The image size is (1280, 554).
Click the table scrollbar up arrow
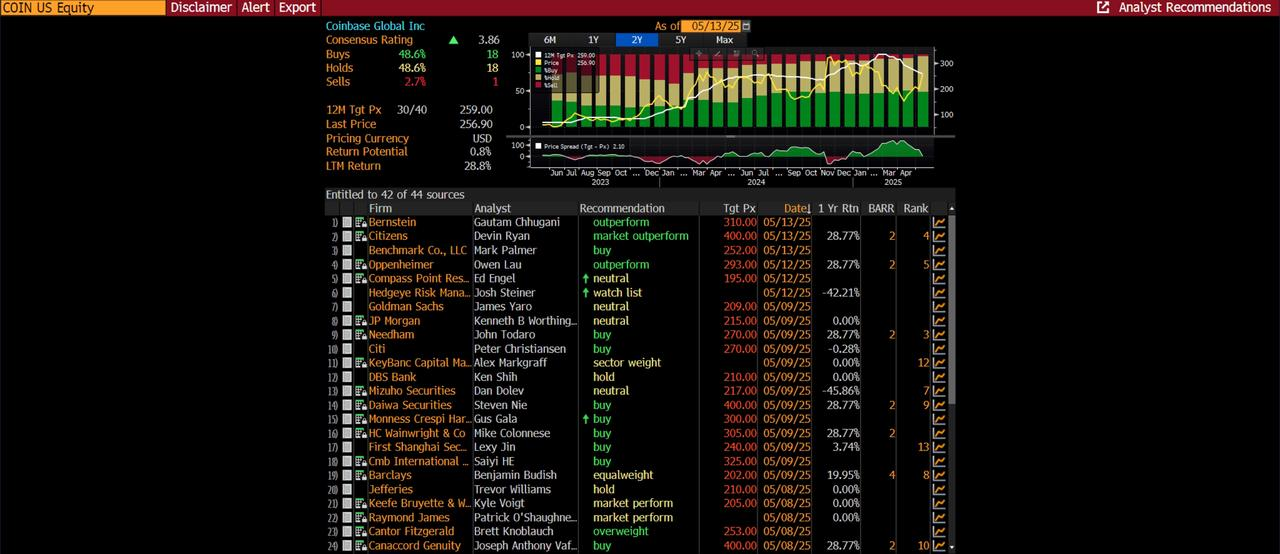pyautogui.click(x=951, y=208)
